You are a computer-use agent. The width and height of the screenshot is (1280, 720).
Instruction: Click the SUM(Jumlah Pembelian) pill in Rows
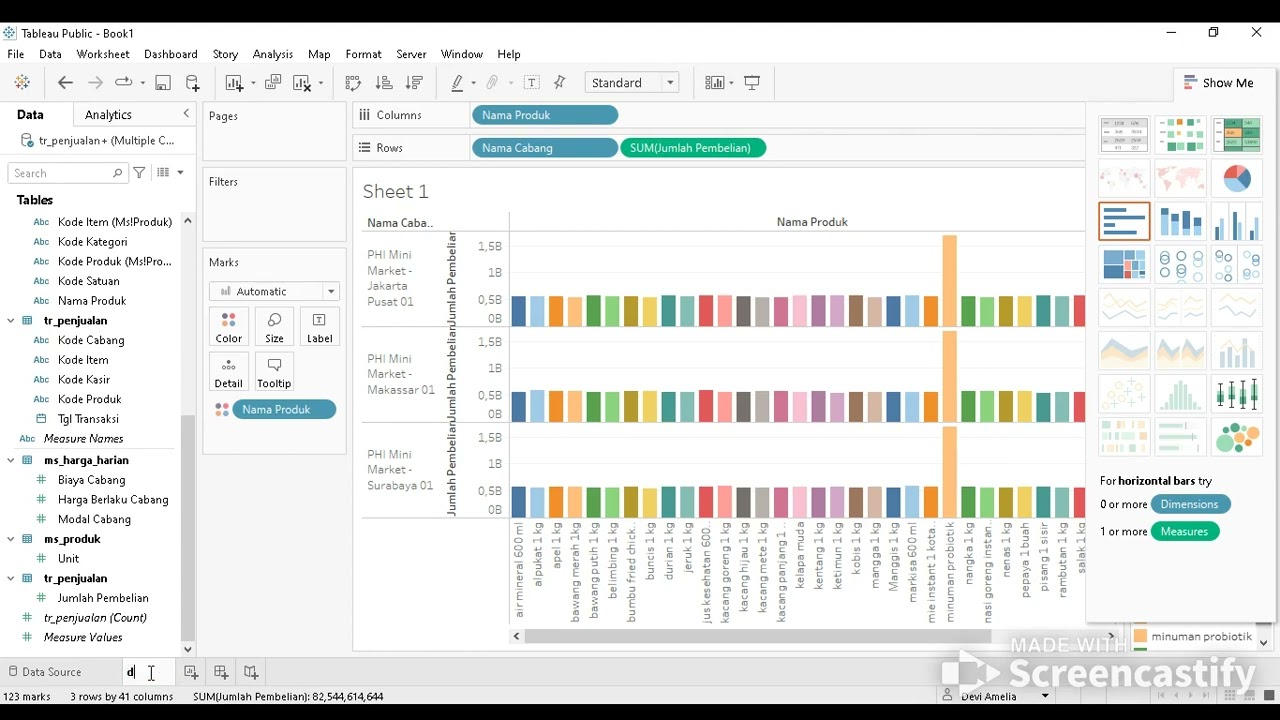click(x=693, y=148)
